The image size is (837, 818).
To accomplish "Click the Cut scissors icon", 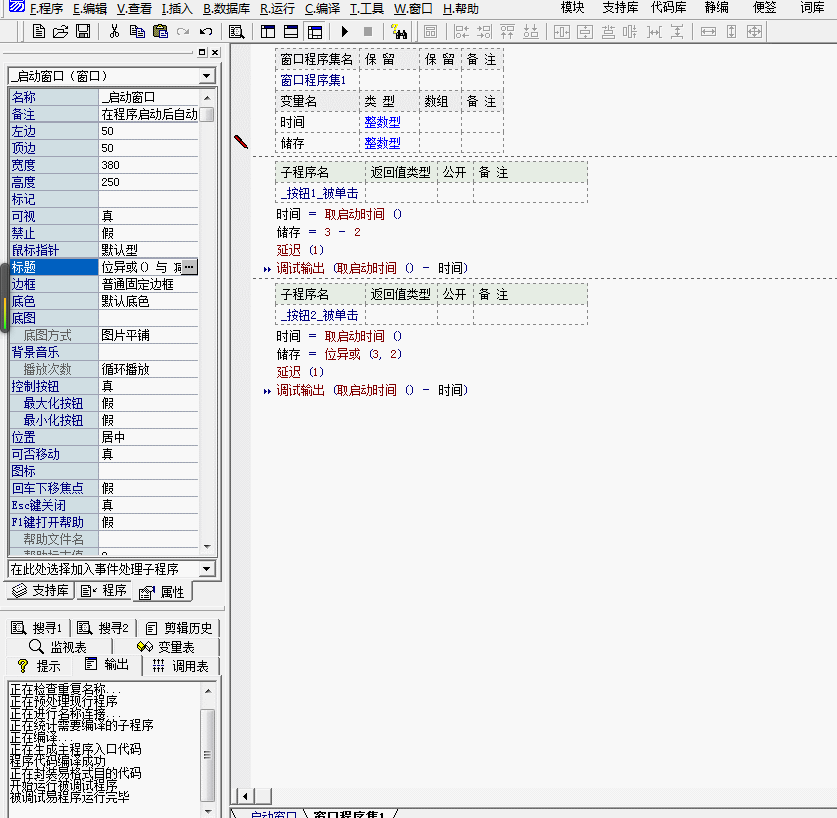I will click(x=114, y=32).
